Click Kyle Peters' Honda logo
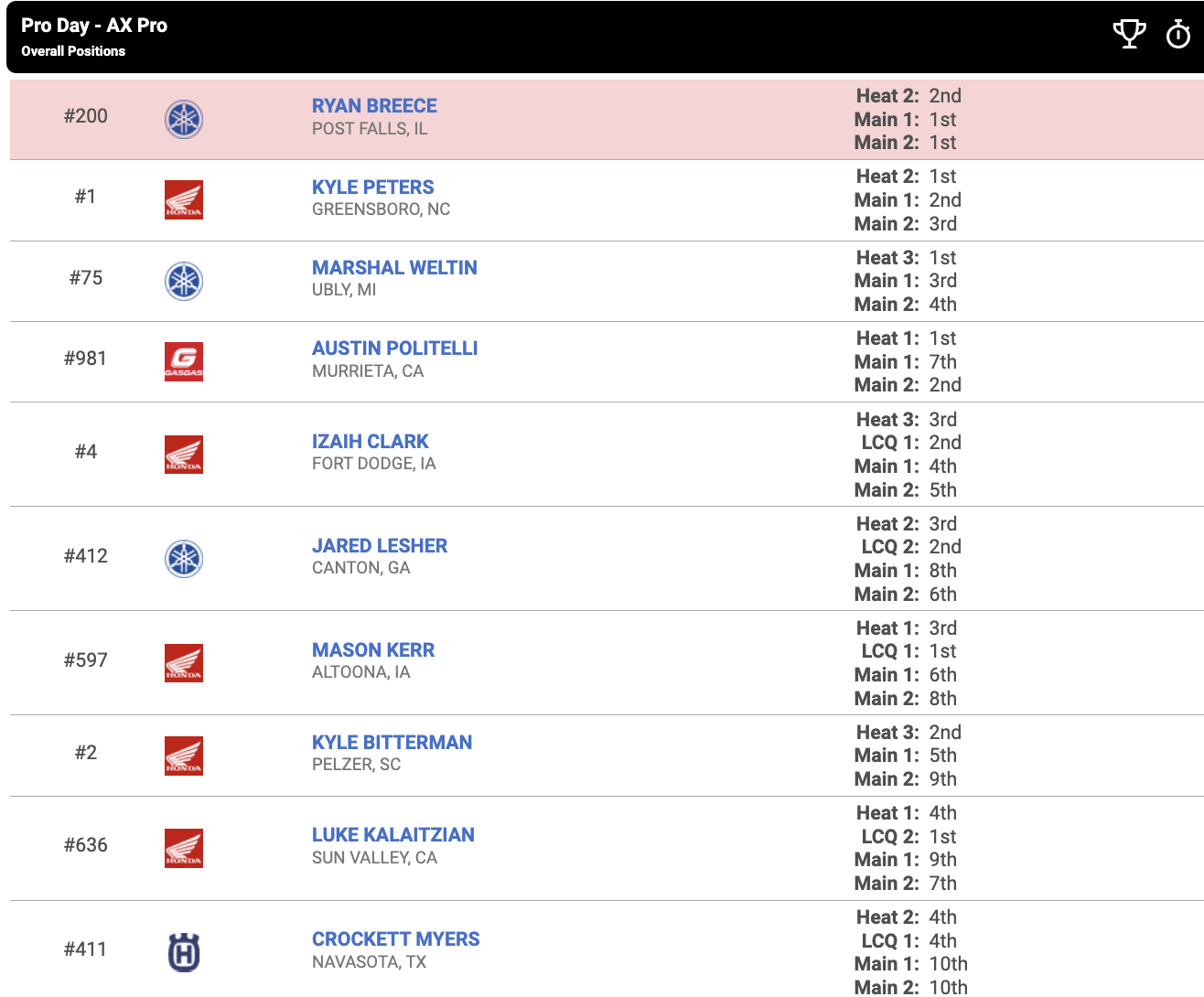This screenshot has width=1204, height=997. pyautogui.click(x=184, y=199)
